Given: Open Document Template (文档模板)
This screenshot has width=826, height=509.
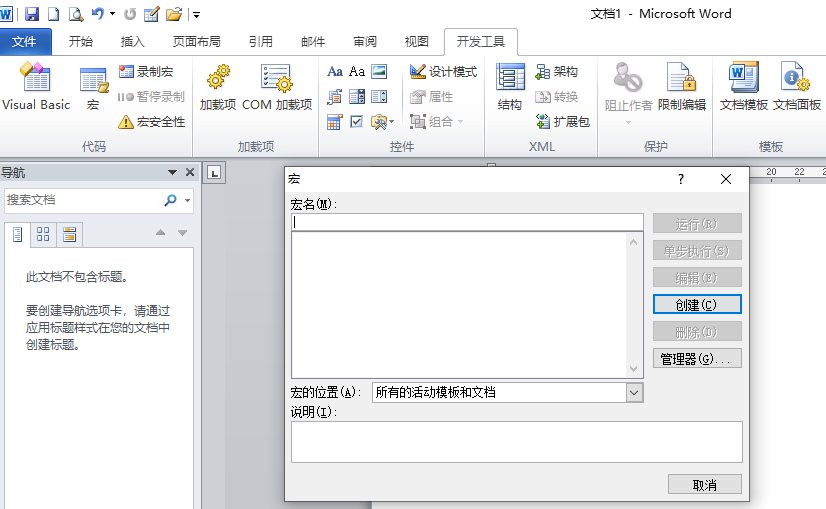Looking at the screenshot, I should [744, 87].
